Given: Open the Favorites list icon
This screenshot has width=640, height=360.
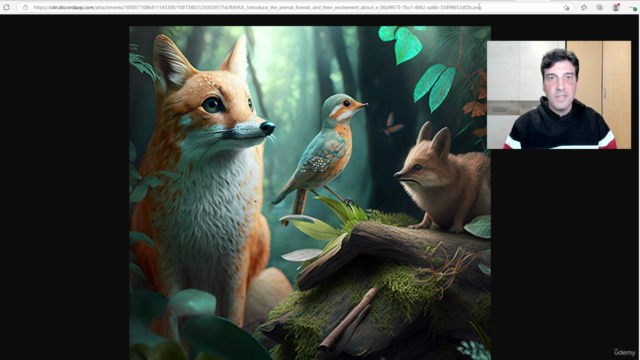Looking at the screenshot, I should (584, 7).
